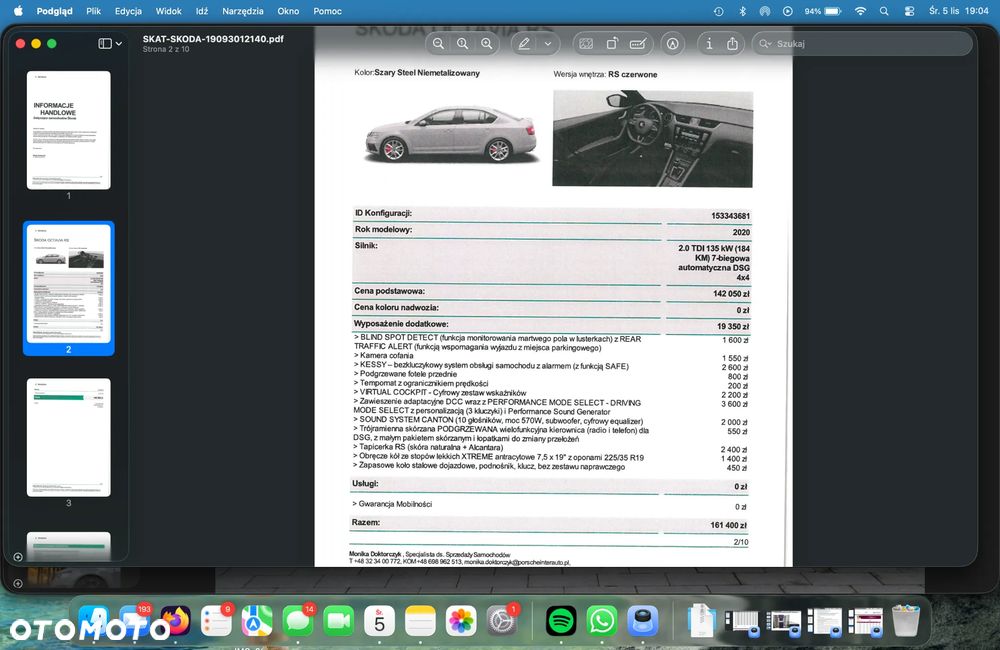
Task: Open FaceTime from the Dock
Action: tap(339, 621)
